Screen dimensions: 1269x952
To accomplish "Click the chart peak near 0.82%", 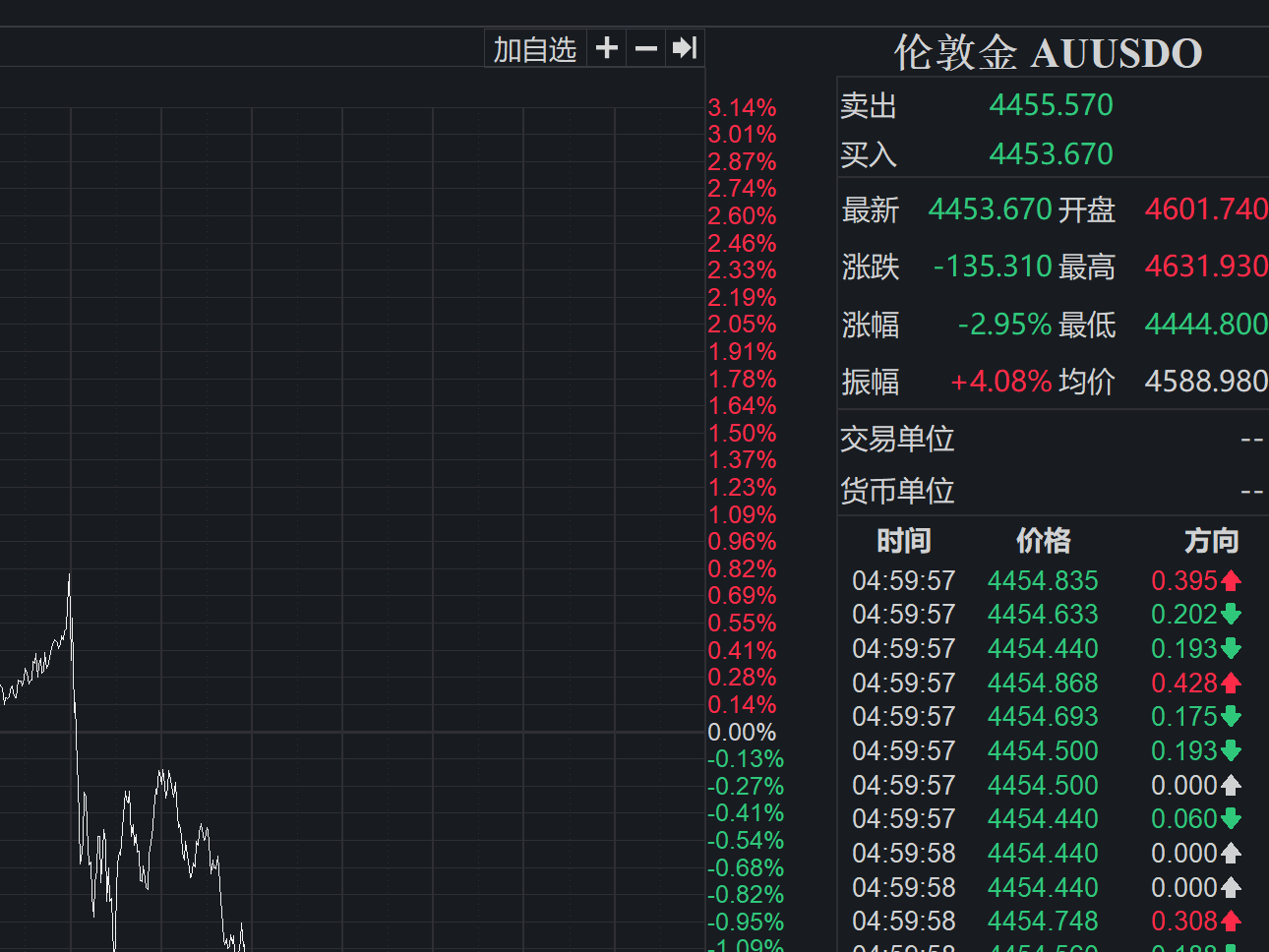I will 69,573.
